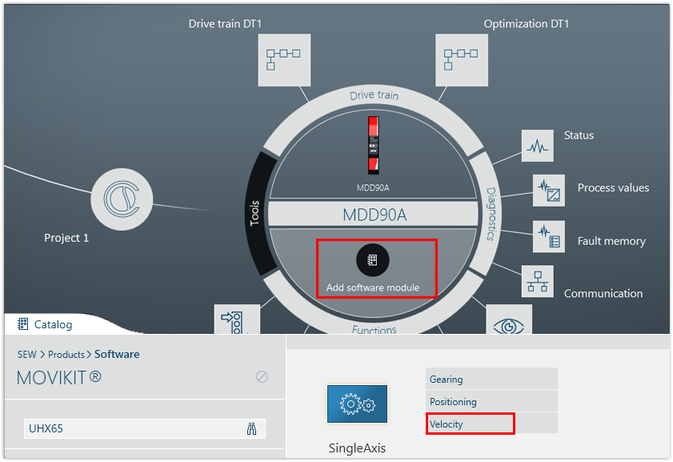Choose Velocity from the SingleAxis list

(x=470, y=424)
